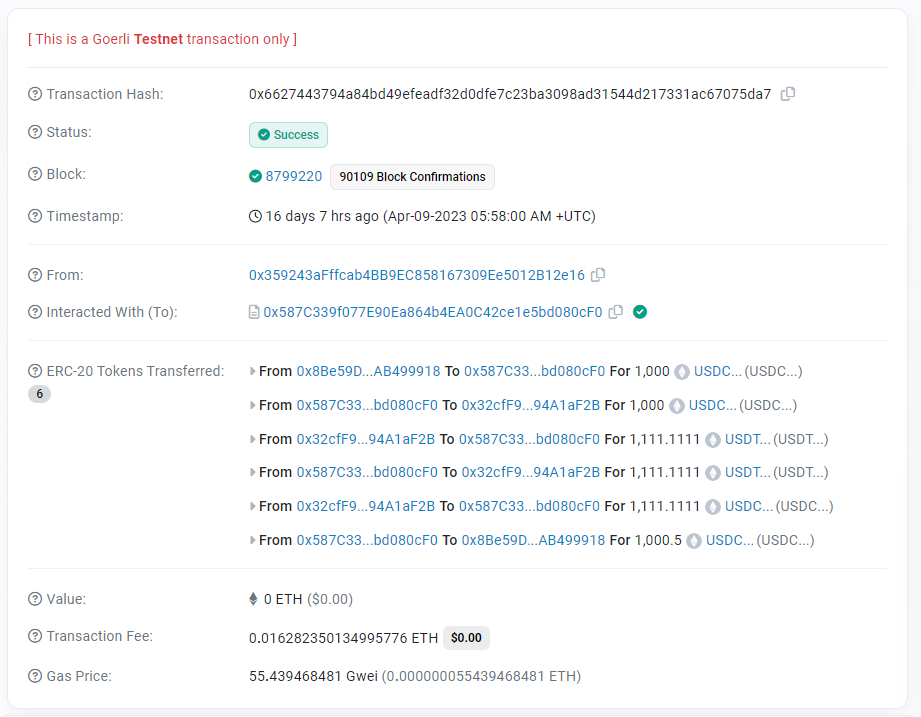The width and height of the screenshot is (921, 717).
Task: Click the help icon beside From
Action: (x=35, y=275)
